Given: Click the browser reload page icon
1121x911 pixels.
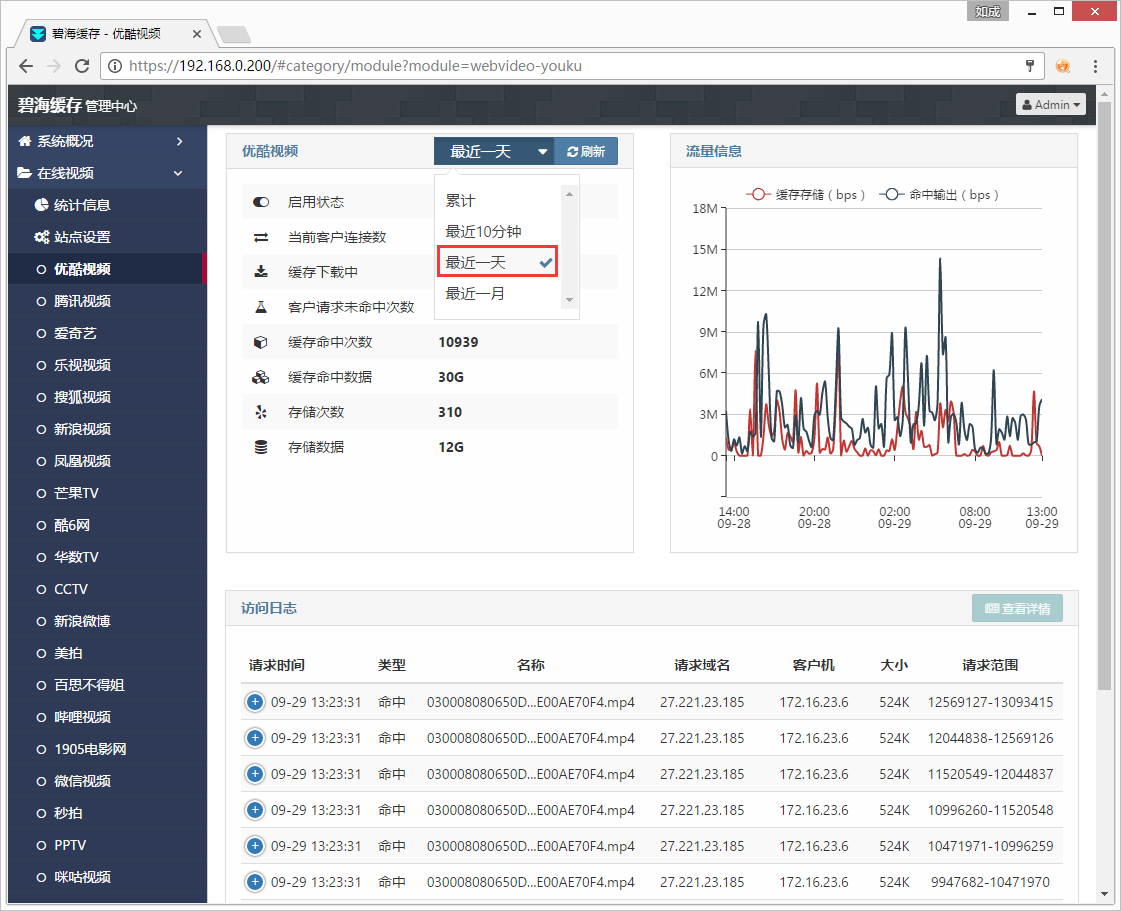Looking at the screenshot, I should point(82,66).
